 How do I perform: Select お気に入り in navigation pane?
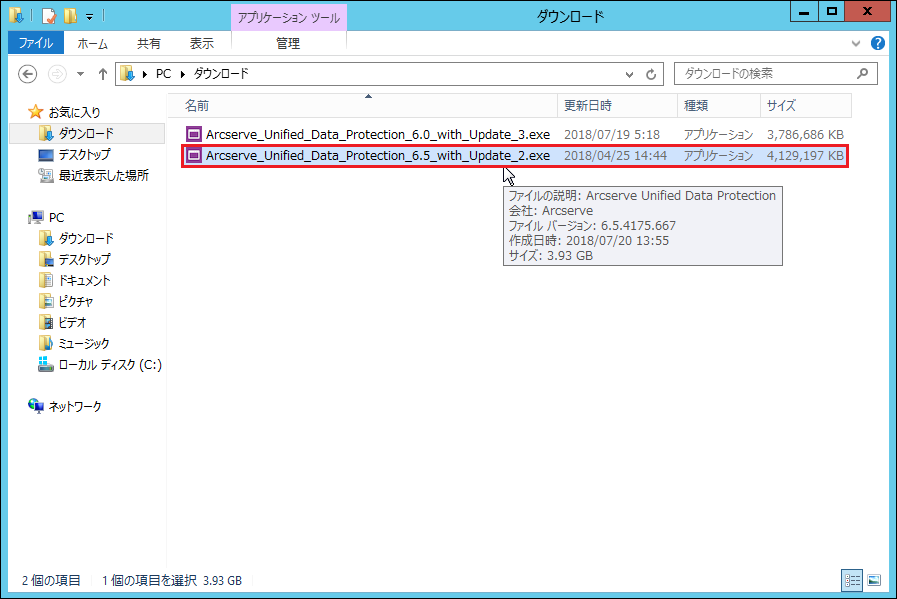click(74, 112)
